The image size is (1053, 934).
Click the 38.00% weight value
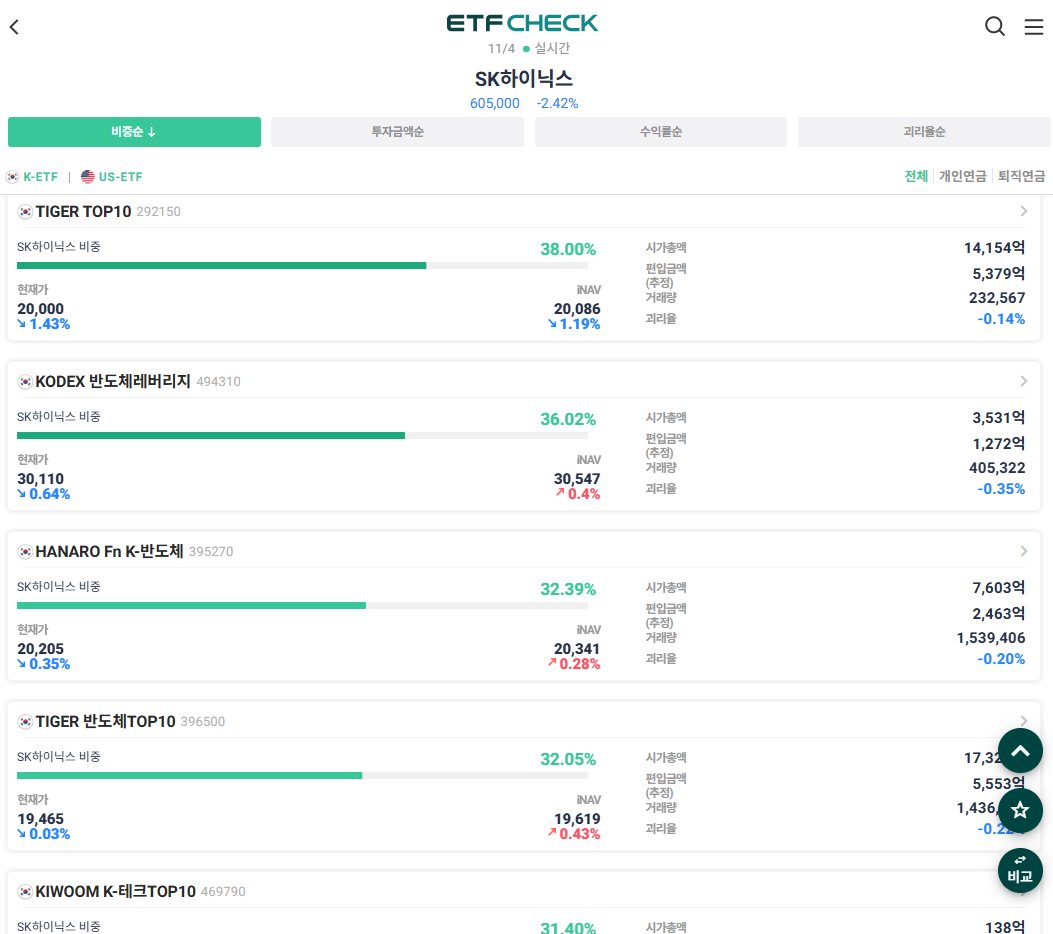[x=568, y=249]
